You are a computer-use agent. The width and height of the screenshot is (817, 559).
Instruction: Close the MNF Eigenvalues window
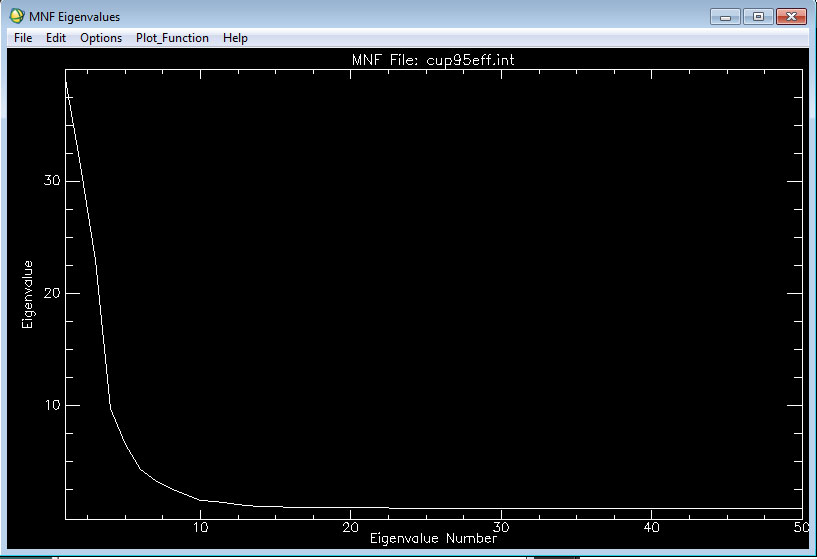(x=791, y=16)
